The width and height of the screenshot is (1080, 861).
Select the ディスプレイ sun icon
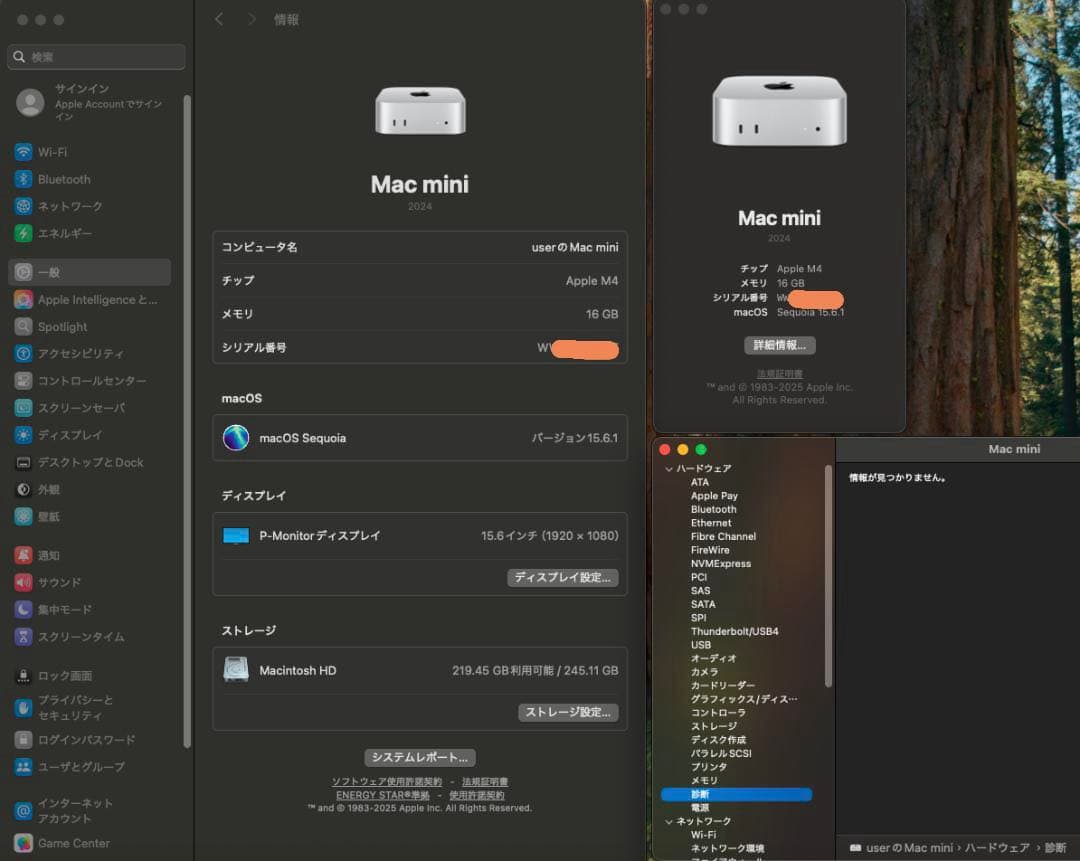coord(23,435)
